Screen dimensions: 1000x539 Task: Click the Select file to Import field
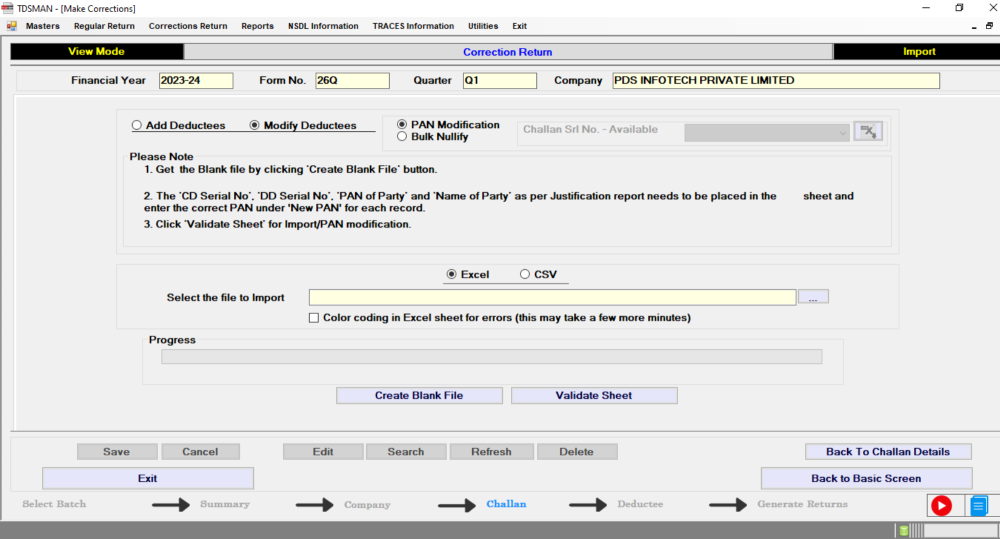(552, 297)
